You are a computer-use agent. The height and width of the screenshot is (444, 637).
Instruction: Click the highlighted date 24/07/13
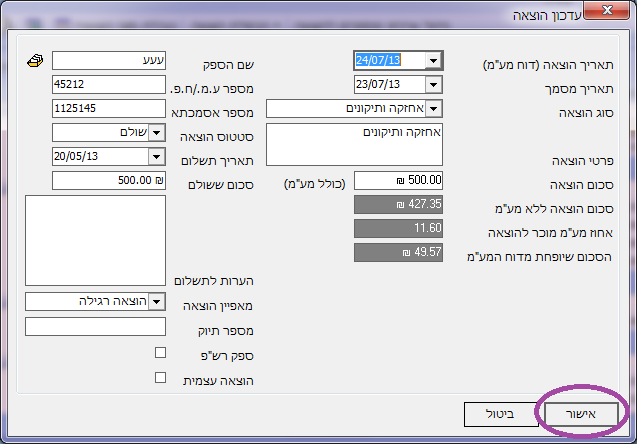378,61
